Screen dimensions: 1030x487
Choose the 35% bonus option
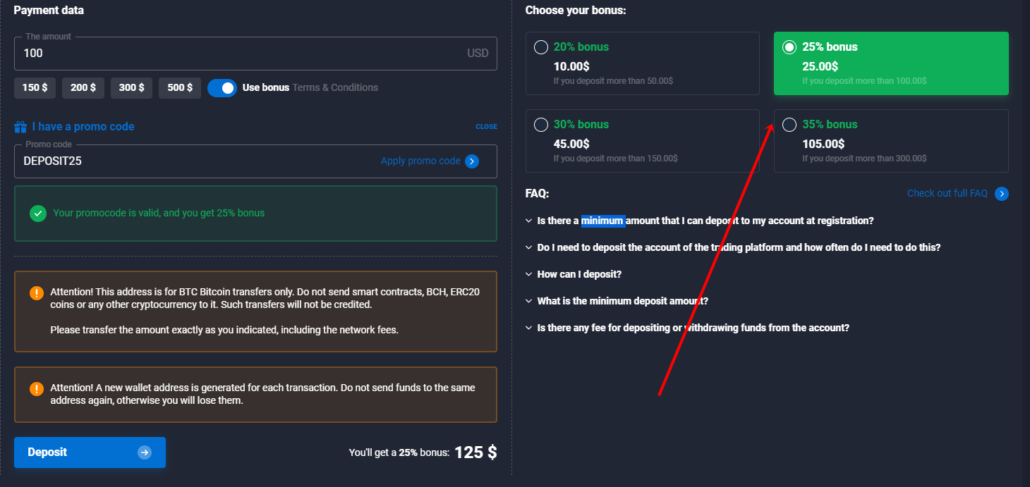click(x=790, y=125)
